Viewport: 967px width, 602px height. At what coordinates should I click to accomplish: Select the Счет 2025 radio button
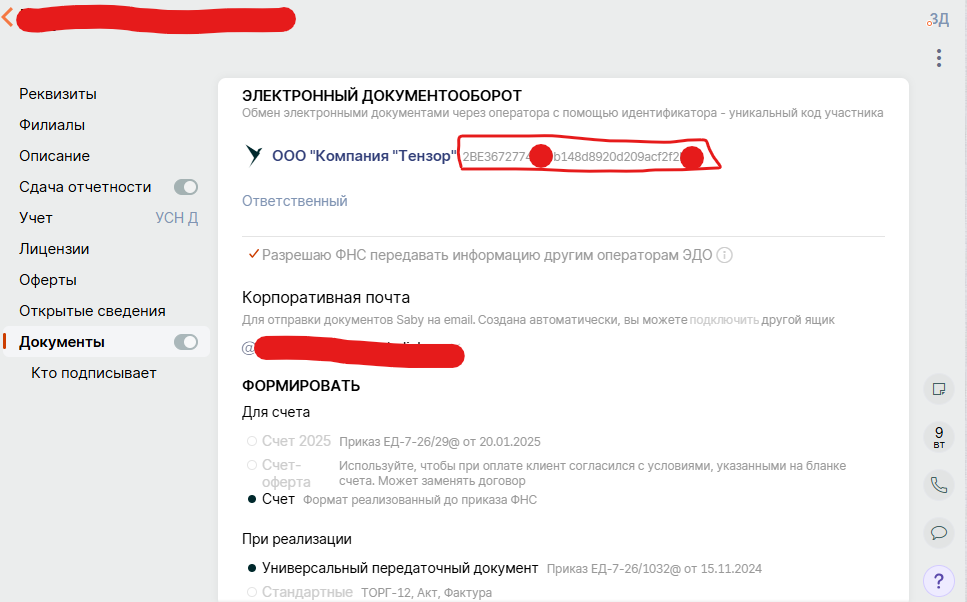coord(251,440)
